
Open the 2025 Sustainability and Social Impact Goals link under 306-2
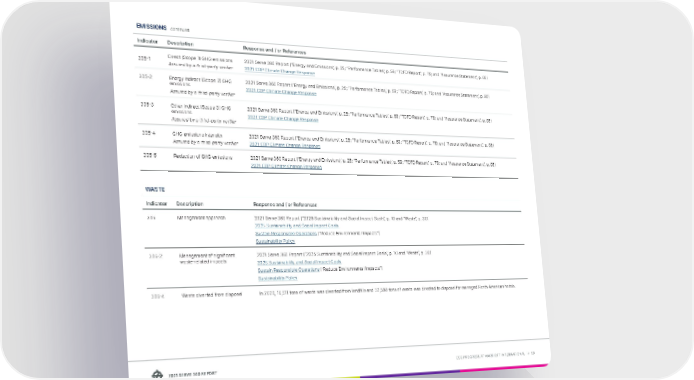click(x=299, y=262)
